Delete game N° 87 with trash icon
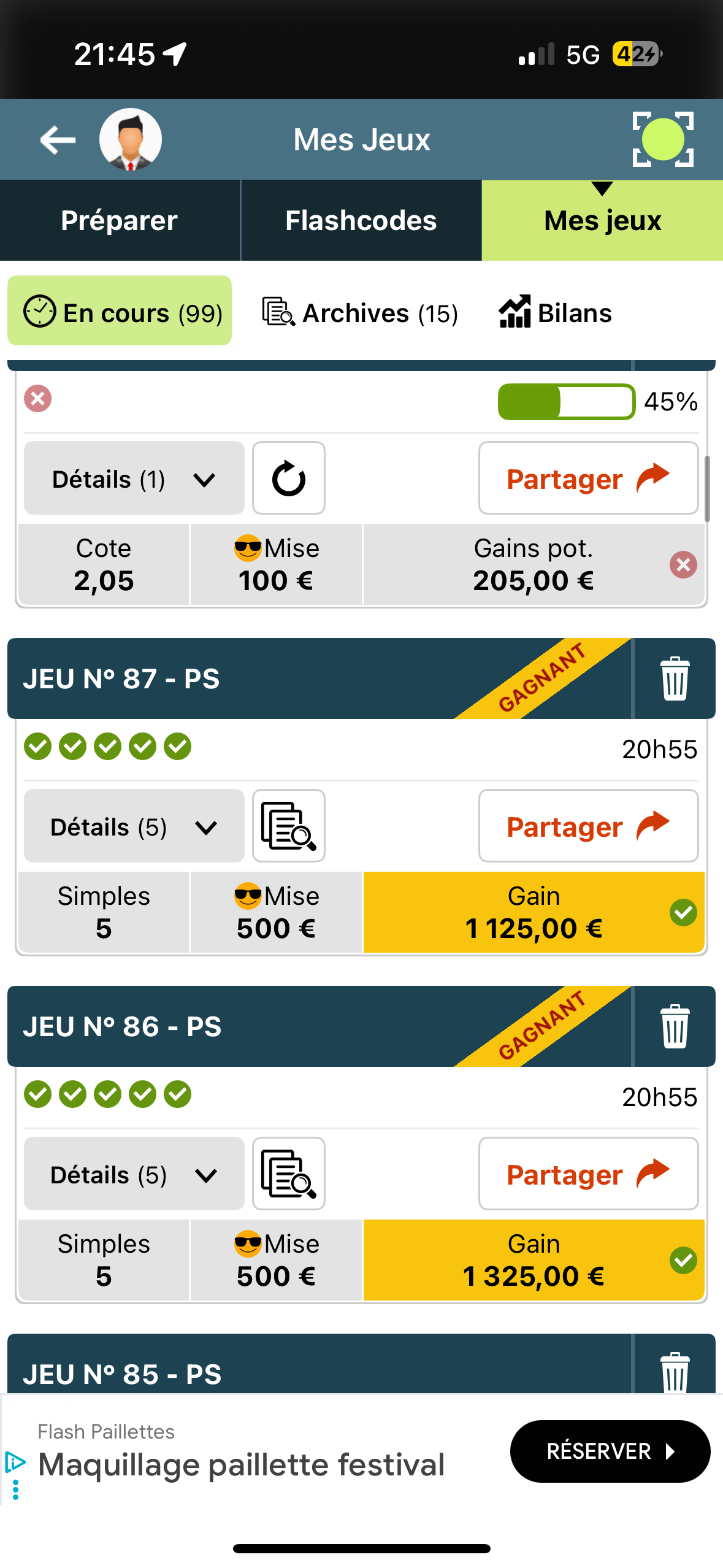The height and width of the screenshot is (1568, 723). tap(675, 678)
